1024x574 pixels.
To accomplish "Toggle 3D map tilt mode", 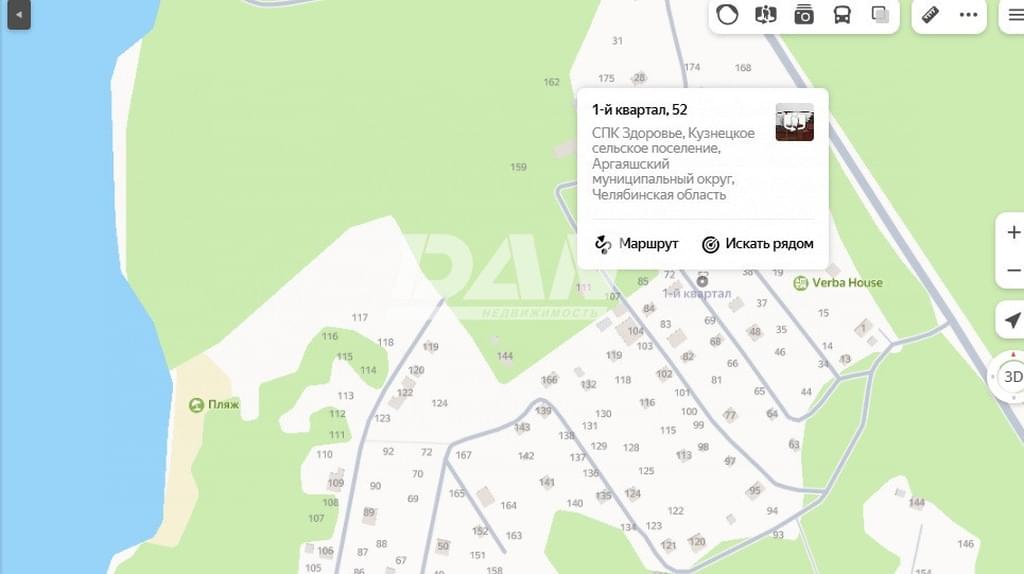I will click(1011, 377).
